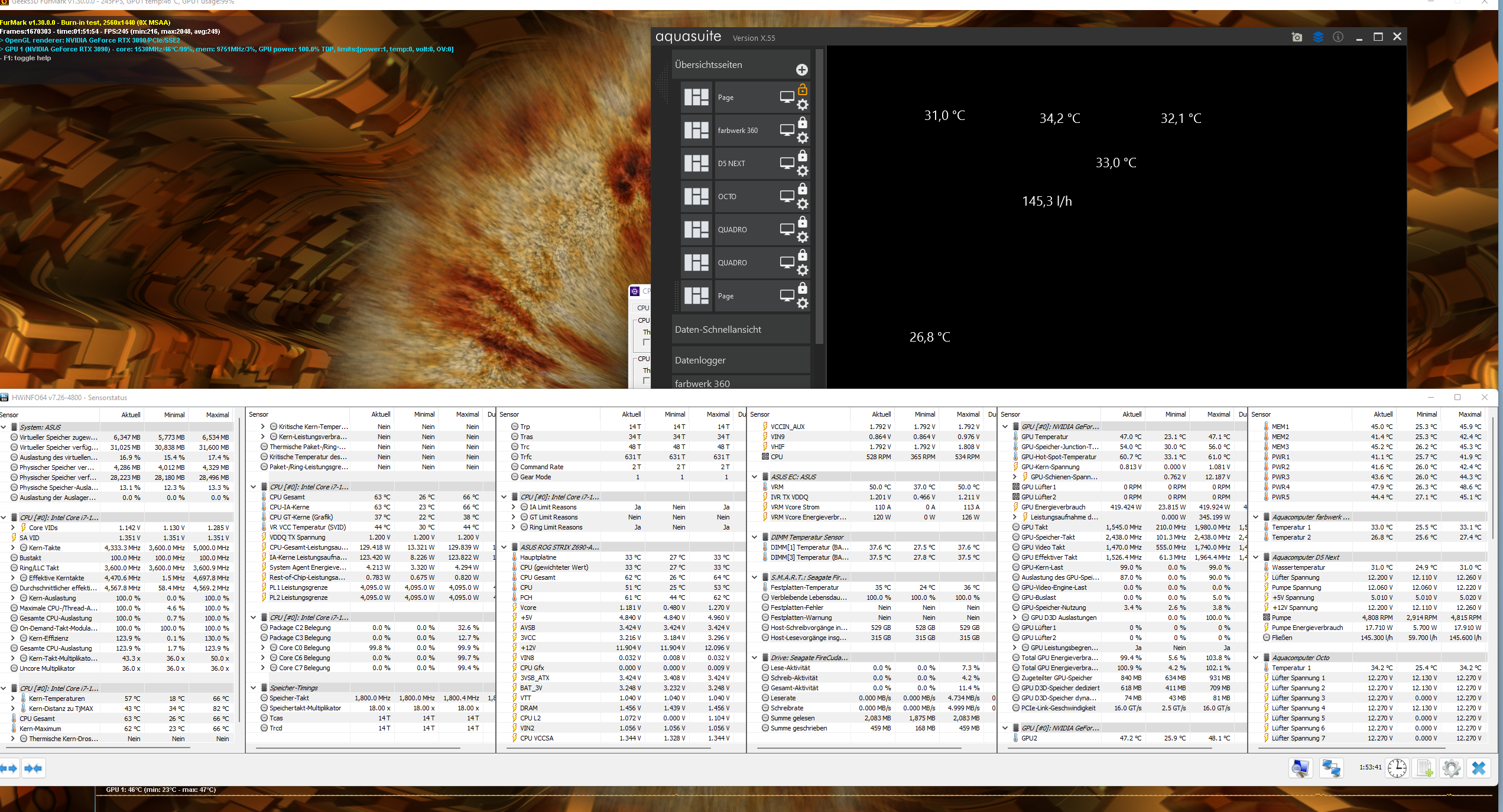Select the Hauptplatine temperature row

pyautogui.click(x=621, y=557)
